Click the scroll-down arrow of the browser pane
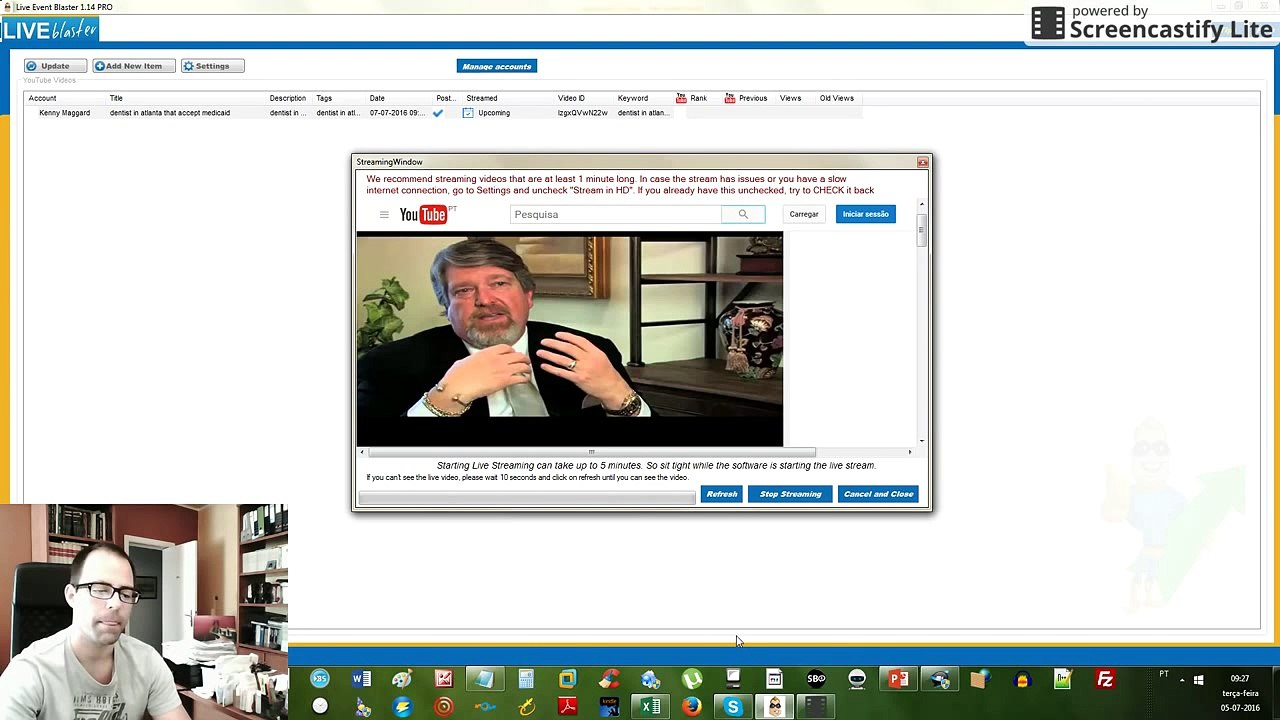 (922, 440)
